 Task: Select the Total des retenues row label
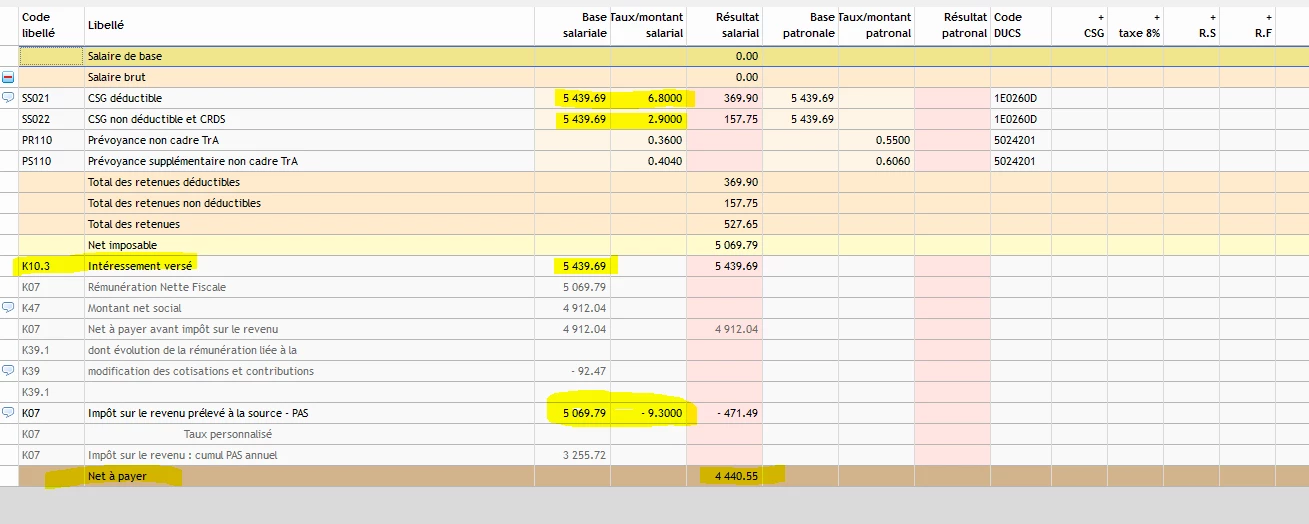tap(134, 224)
